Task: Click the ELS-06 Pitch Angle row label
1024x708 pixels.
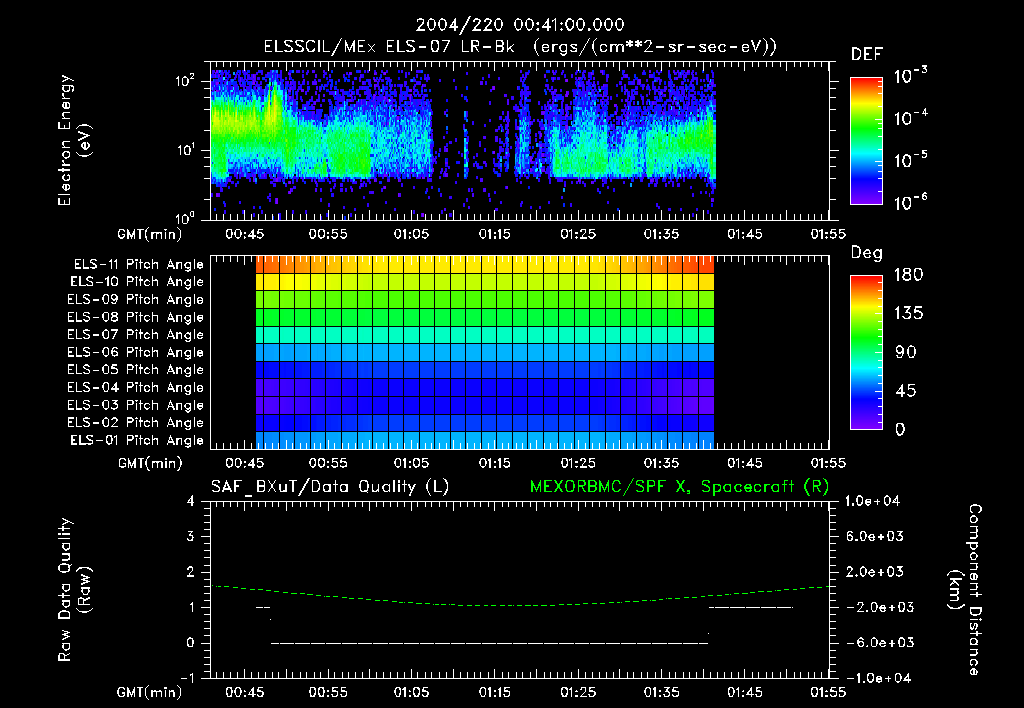Action: [x=135, y=353]
